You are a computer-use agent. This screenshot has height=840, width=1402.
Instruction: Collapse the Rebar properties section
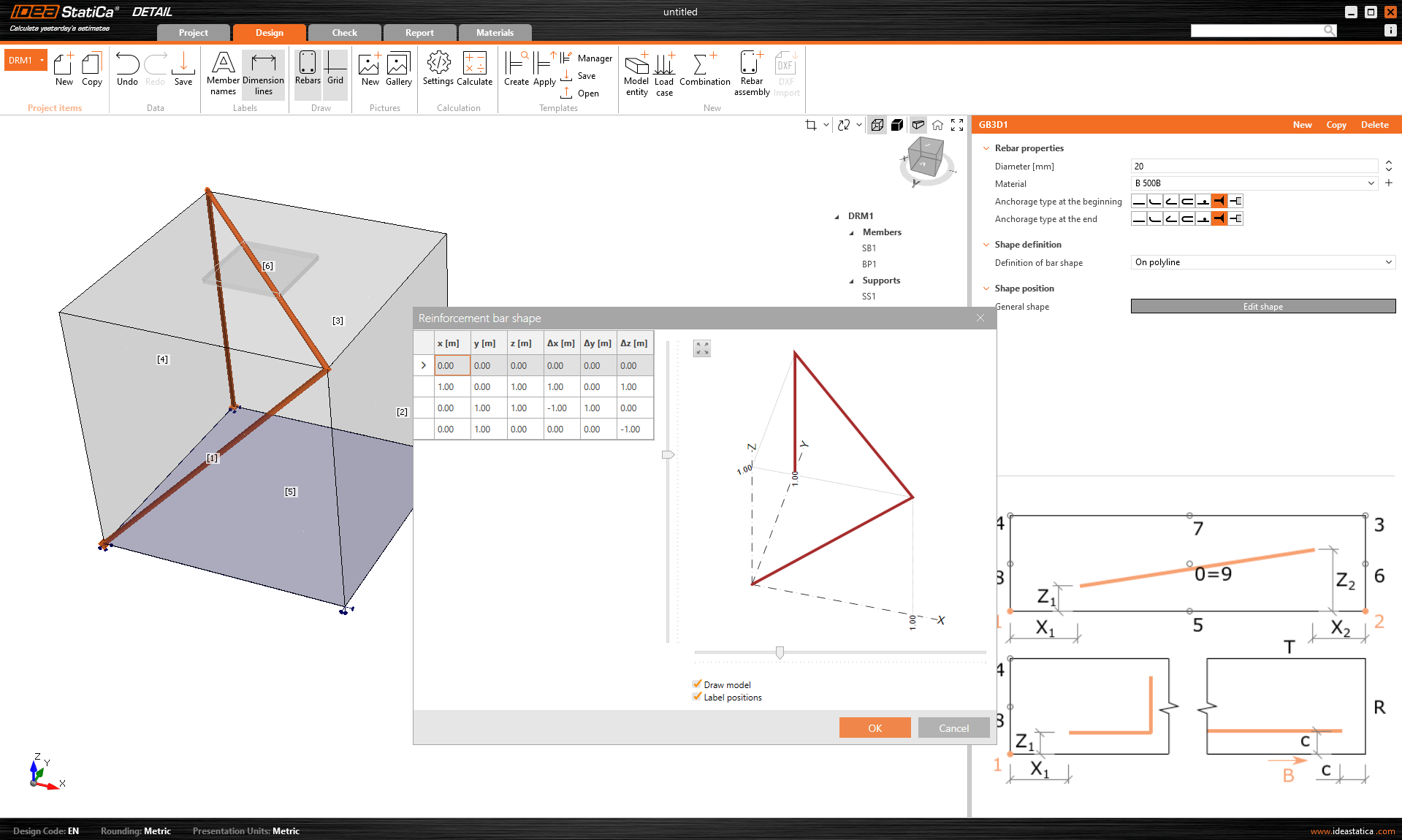(x=986, y=148)
